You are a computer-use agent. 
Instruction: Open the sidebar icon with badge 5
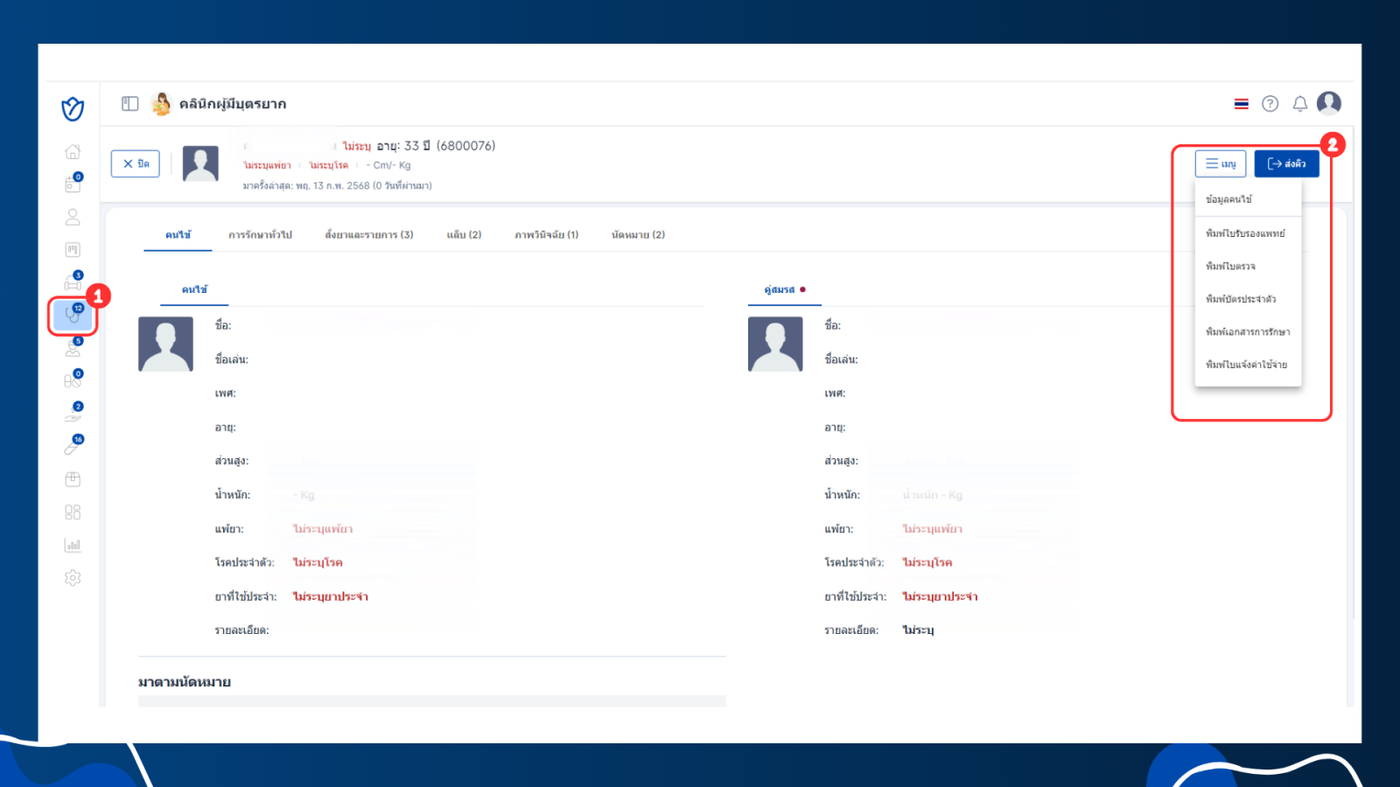(x=72, y=348)
